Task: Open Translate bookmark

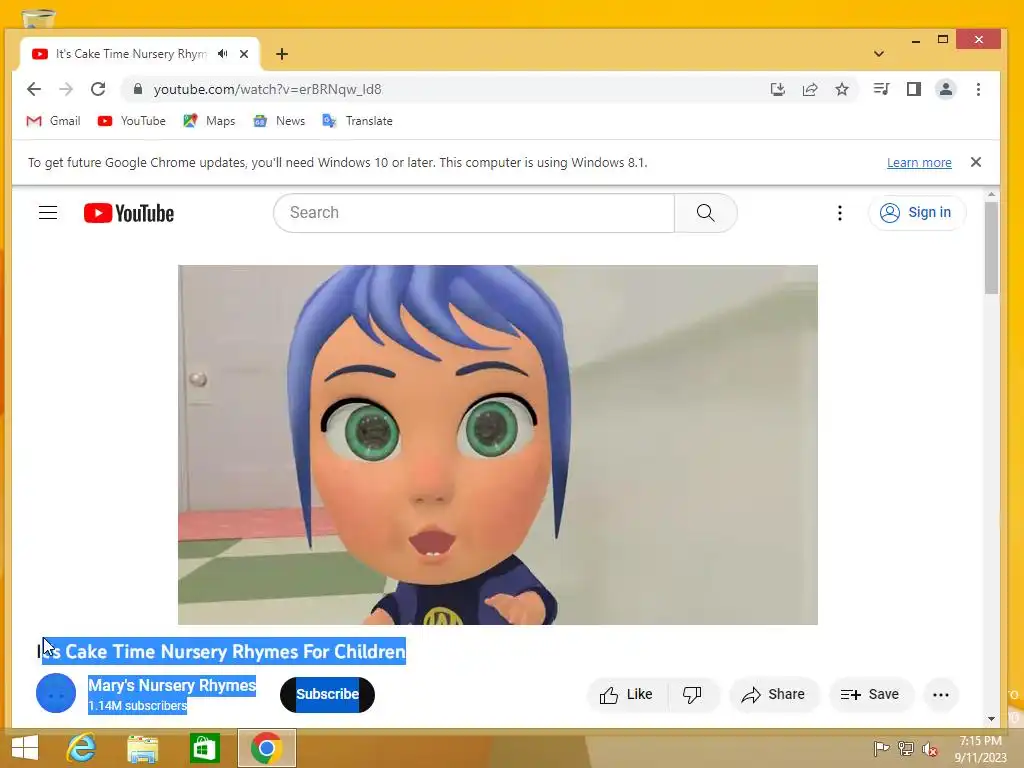Action: click(x=357, y=121)
